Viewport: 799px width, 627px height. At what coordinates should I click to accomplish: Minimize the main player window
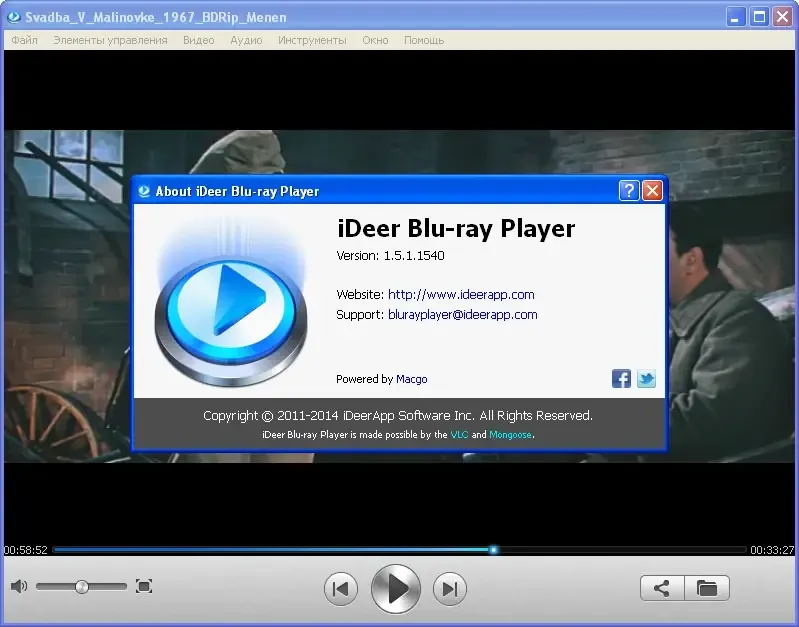point(734,17)
